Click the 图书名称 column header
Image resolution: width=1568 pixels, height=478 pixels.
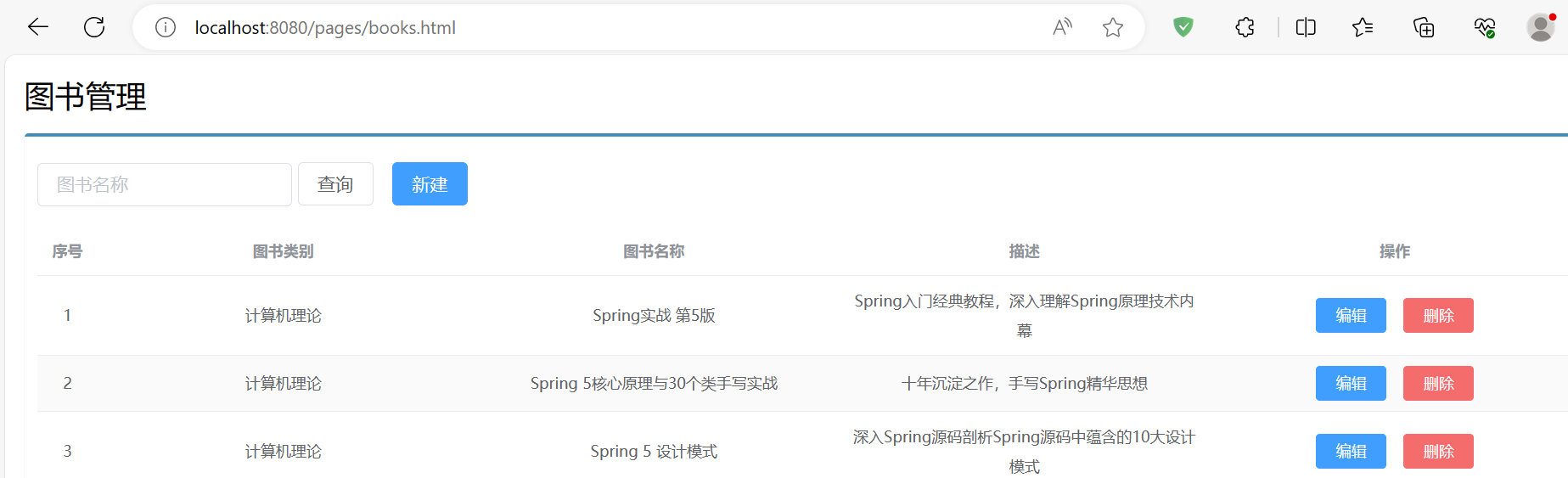pyautogui.click(x=654, y=251)
